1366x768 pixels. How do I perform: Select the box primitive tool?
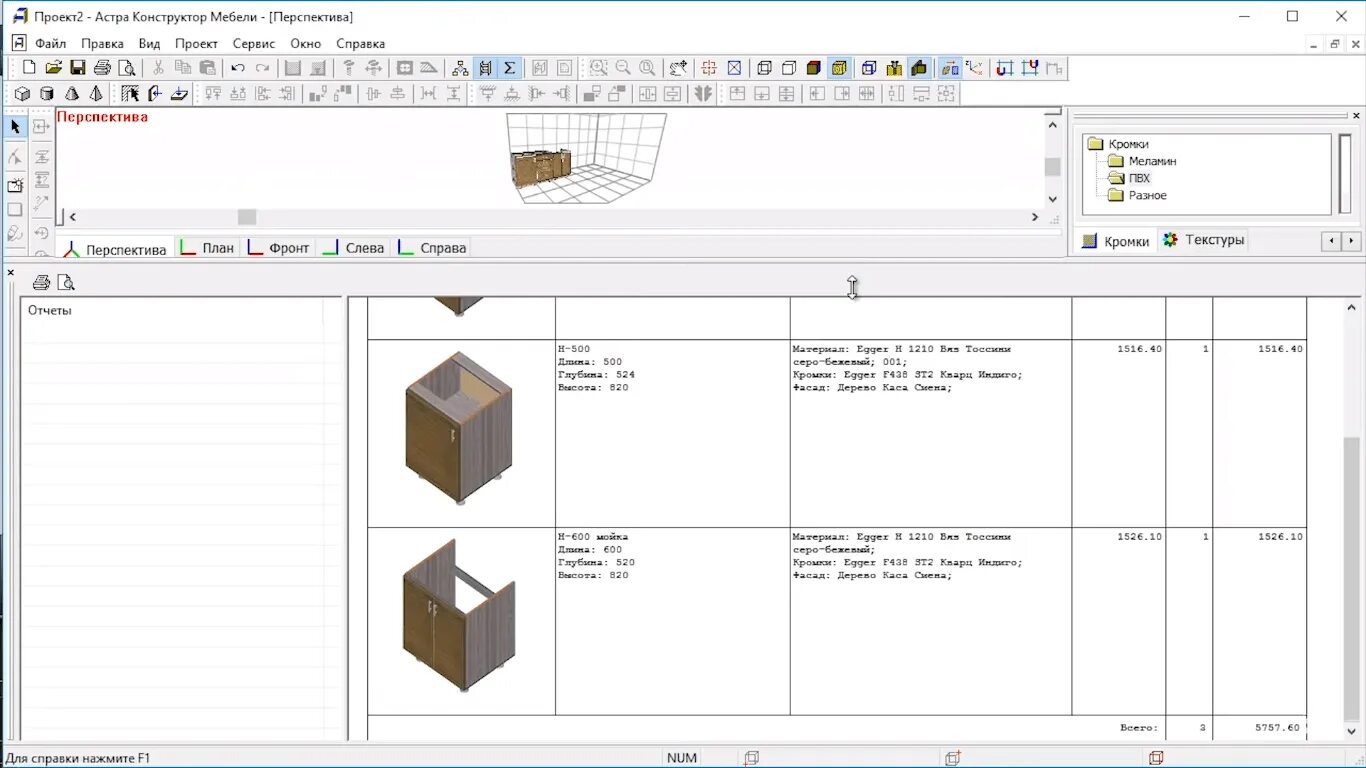pyautogui.click(x=22, y=94)
